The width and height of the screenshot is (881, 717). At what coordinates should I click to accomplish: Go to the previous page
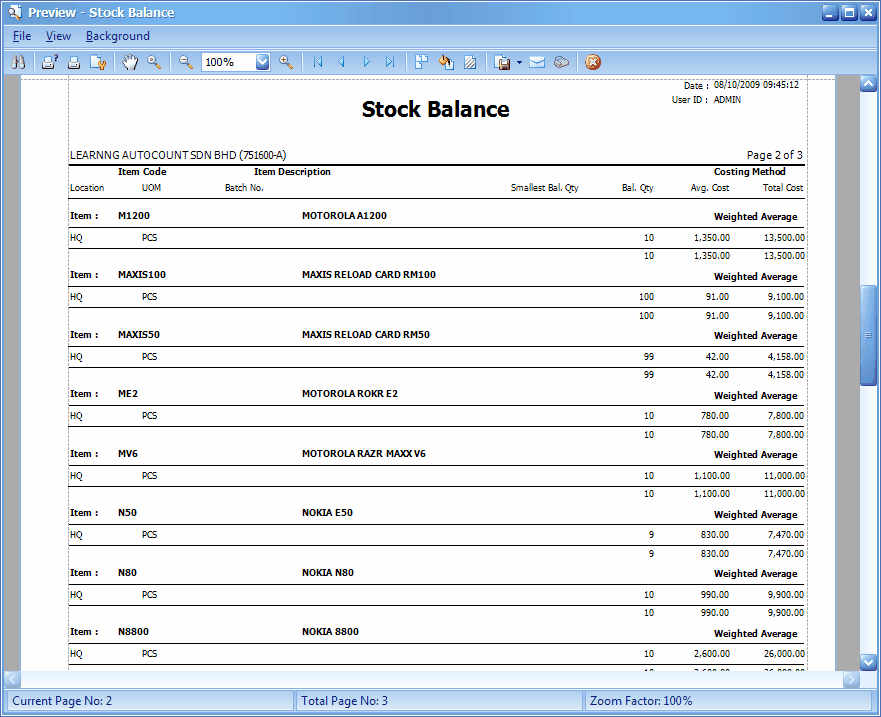click(x=342, y=62)
